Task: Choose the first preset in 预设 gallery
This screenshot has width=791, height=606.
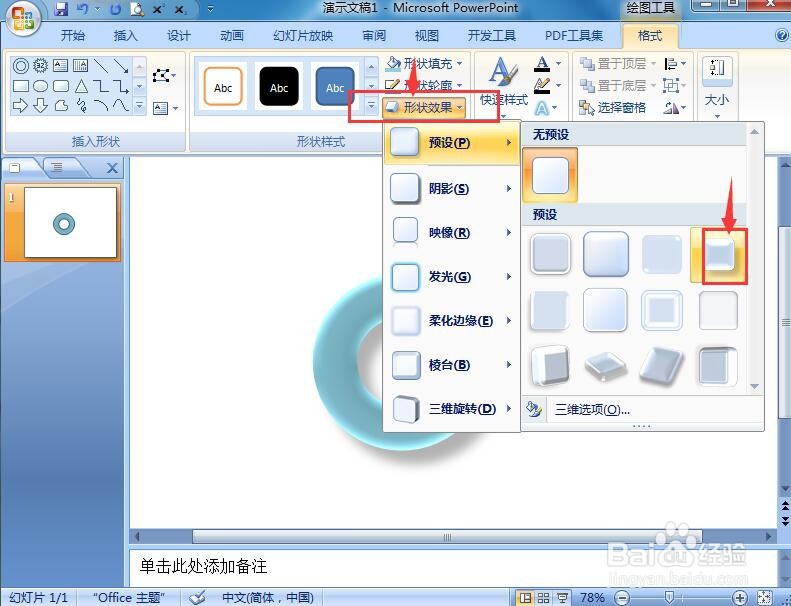Action: (x=550, y=254)
